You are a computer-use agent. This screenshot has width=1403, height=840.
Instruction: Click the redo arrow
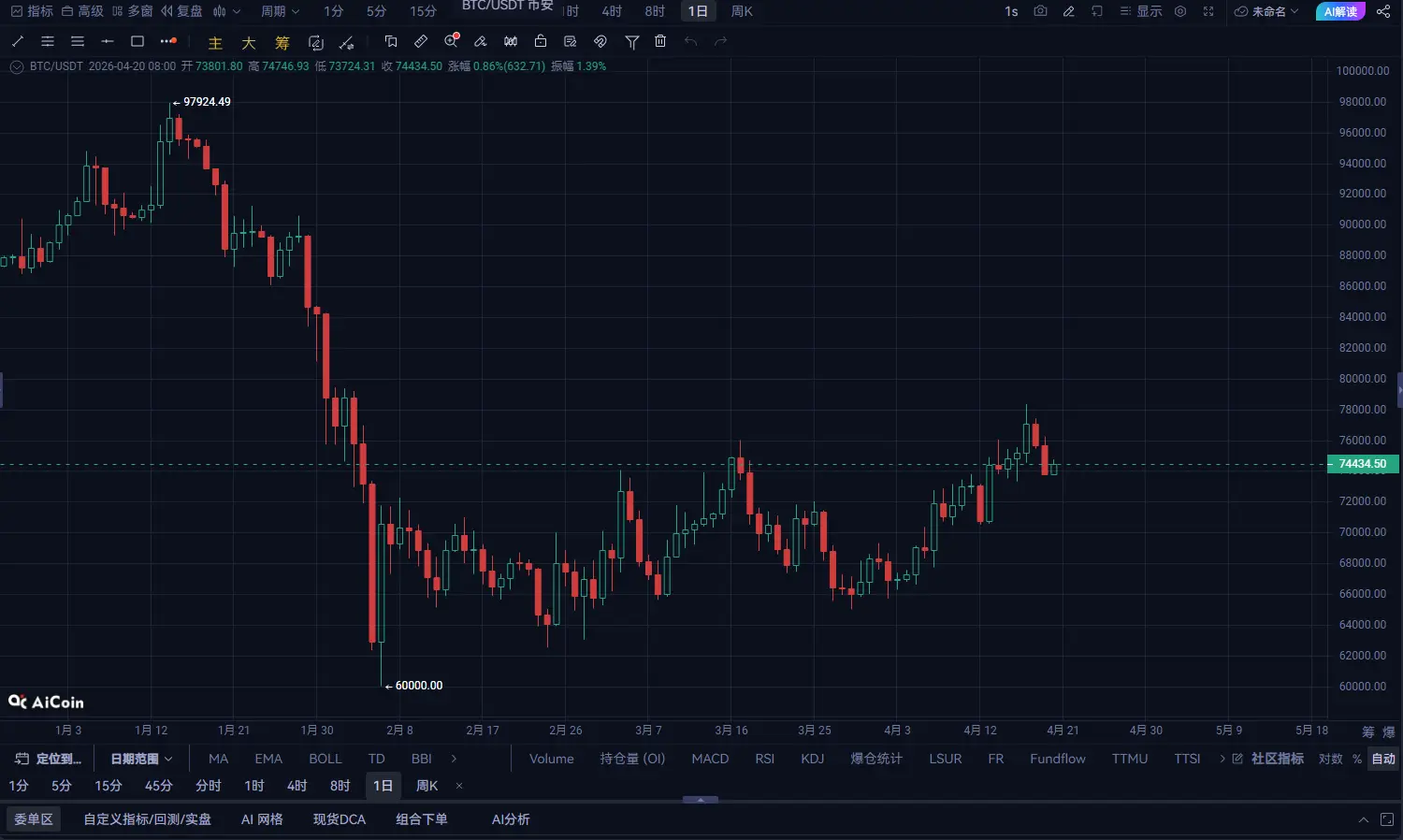click(x=720, y=41)
